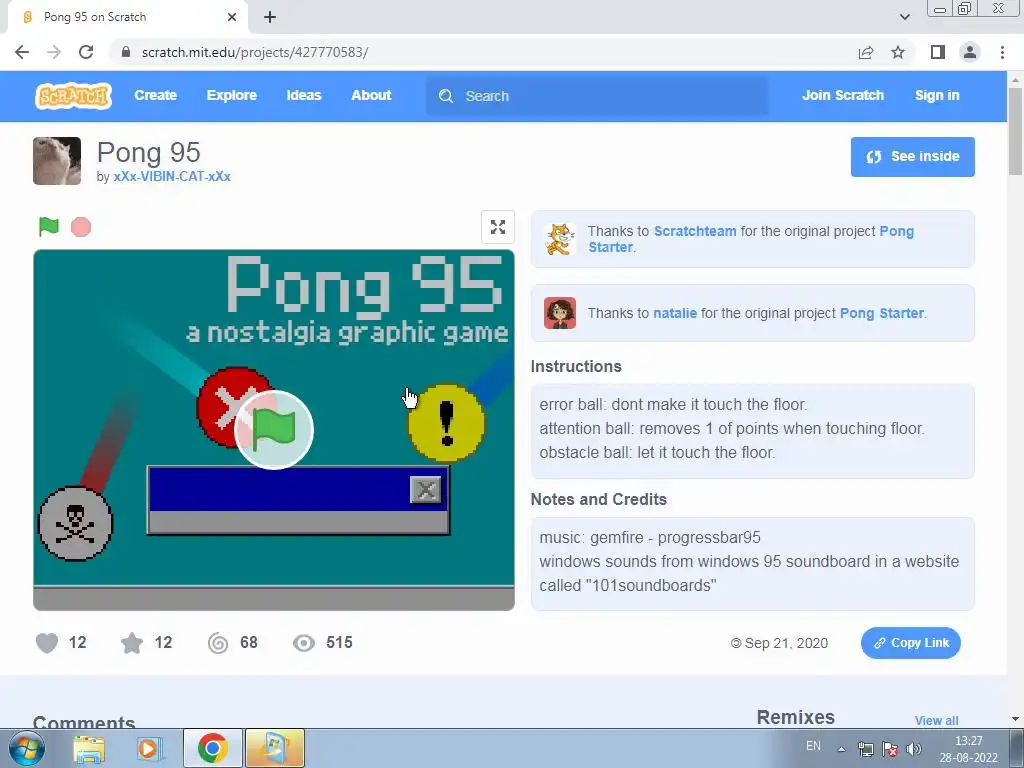1024x768 pixels.
Task: Click the Scratch logo
Action: 73,95
